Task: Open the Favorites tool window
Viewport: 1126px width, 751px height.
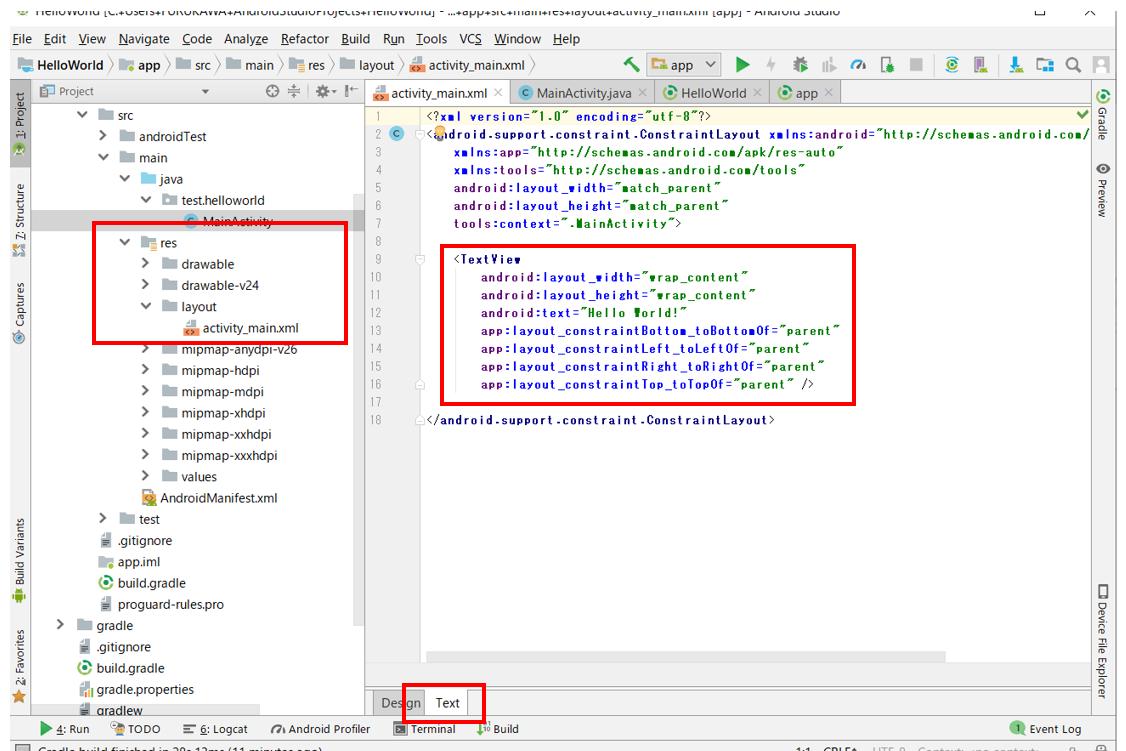Action: click(19, 666)
